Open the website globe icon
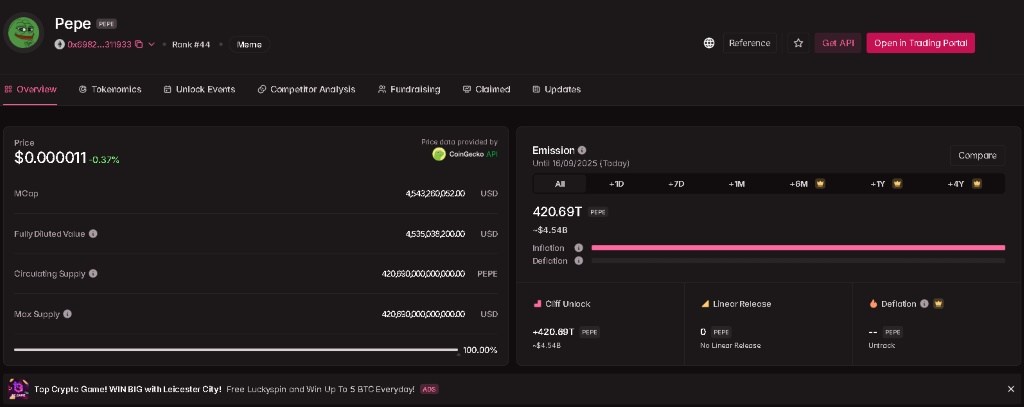The width and height of the screenshot is (1024, 407). pos(709,43)
